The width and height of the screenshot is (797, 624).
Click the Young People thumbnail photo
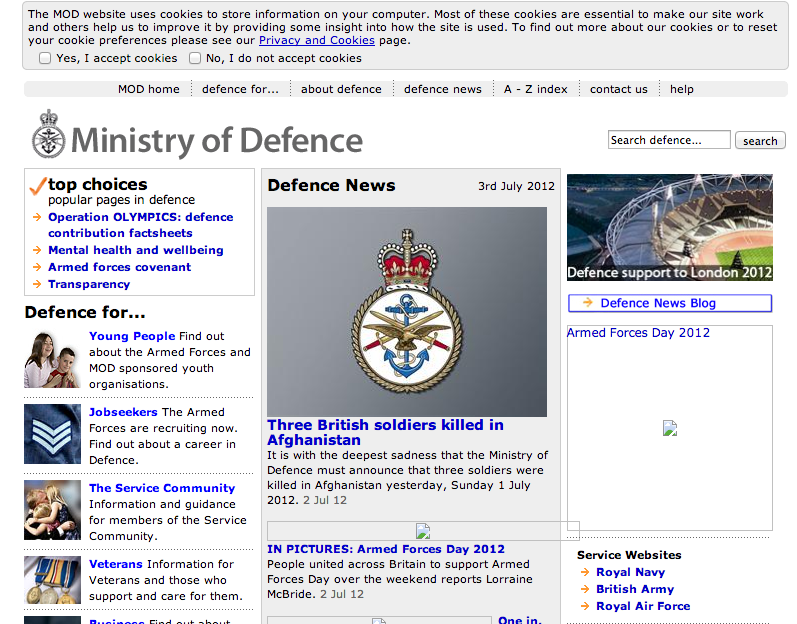coord(52,358)
